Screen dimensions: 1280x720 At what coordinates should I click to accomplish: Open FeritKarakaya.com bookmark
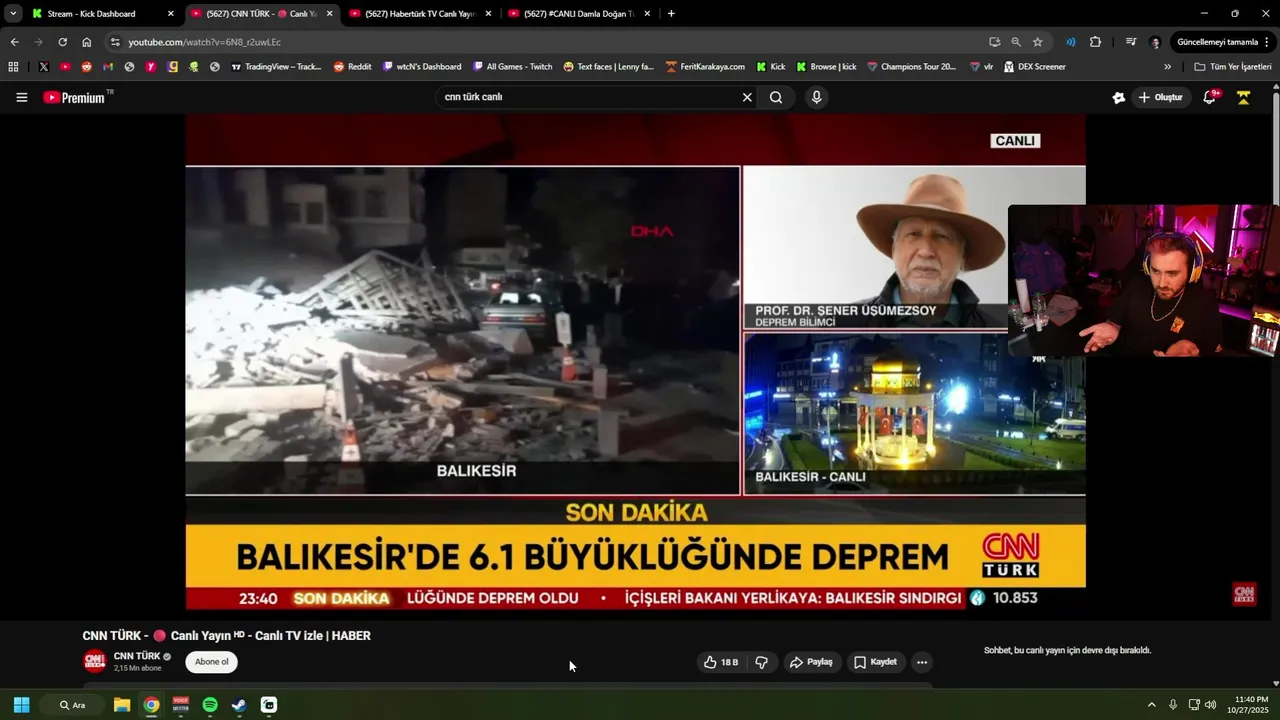[x=705, y=67]
